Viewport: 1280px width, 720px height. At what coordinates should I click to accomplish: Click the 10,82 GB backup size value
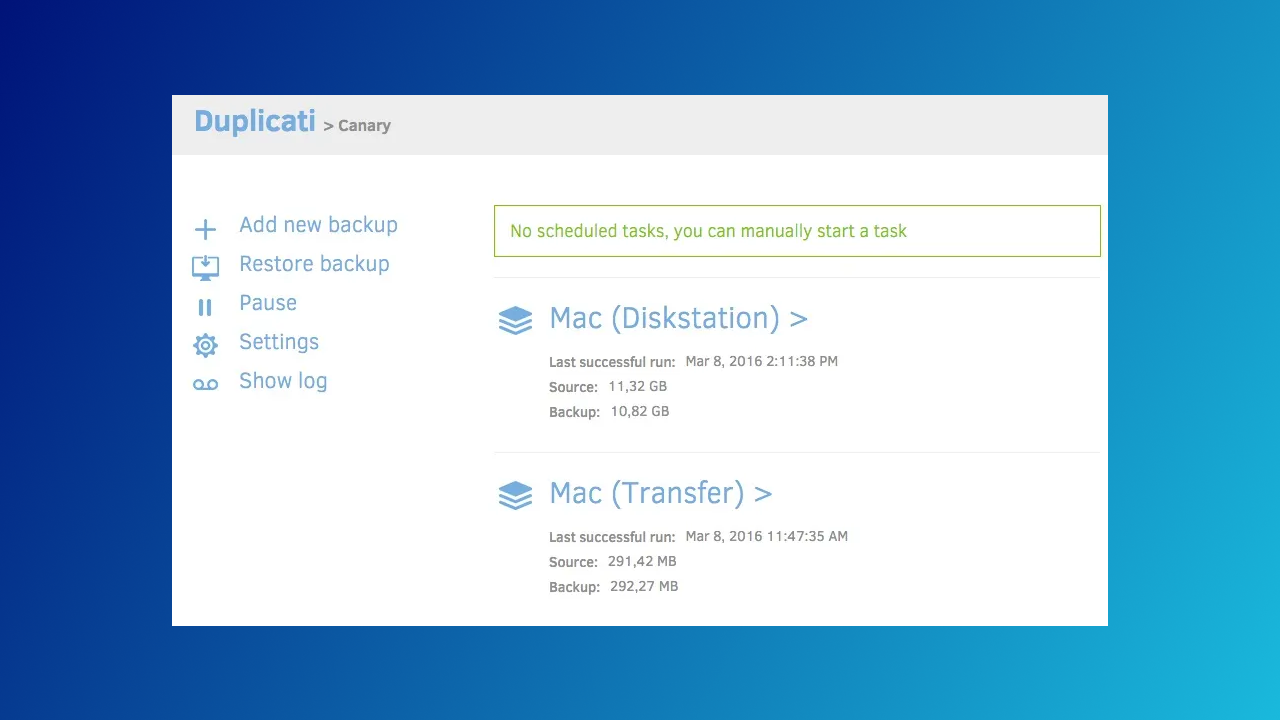(x=639, y=411)
